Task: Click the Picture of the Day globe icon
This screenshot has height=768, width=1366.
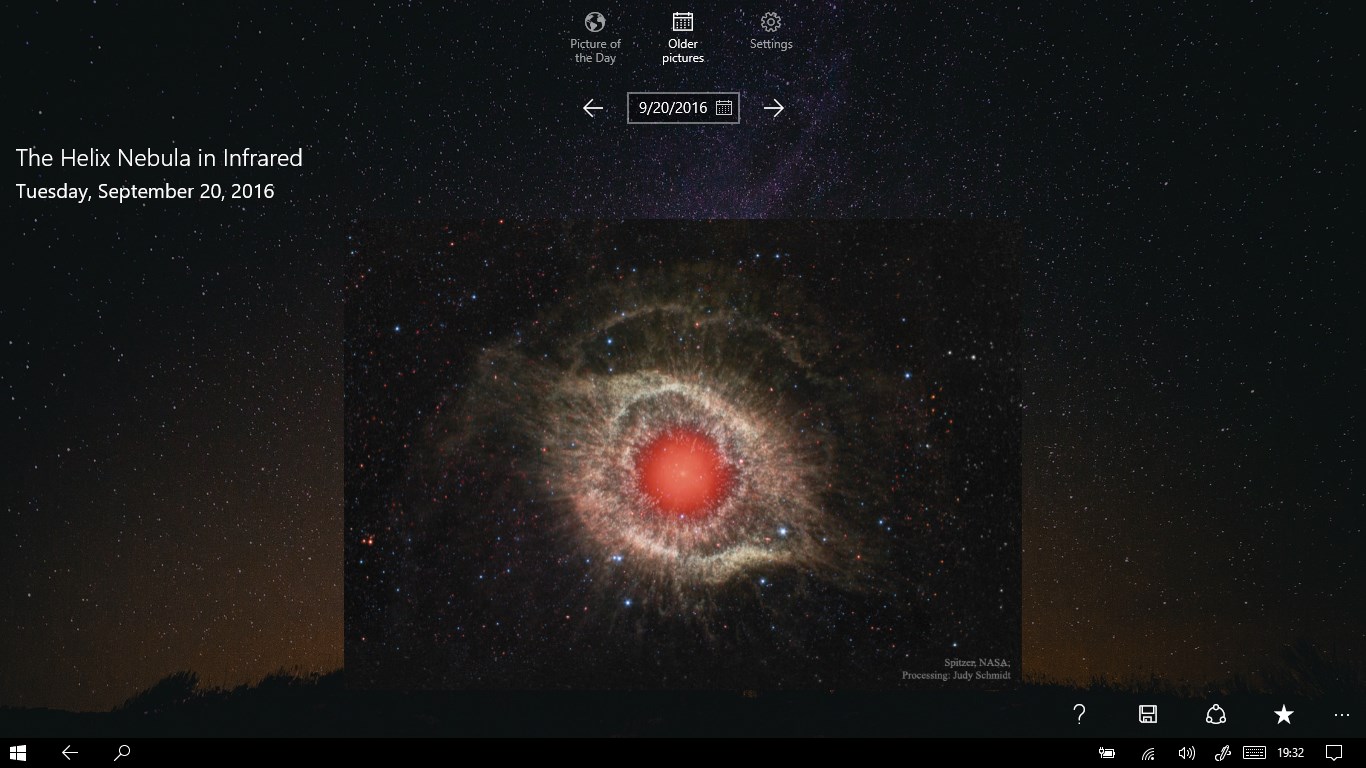Action: coord(594,21)
